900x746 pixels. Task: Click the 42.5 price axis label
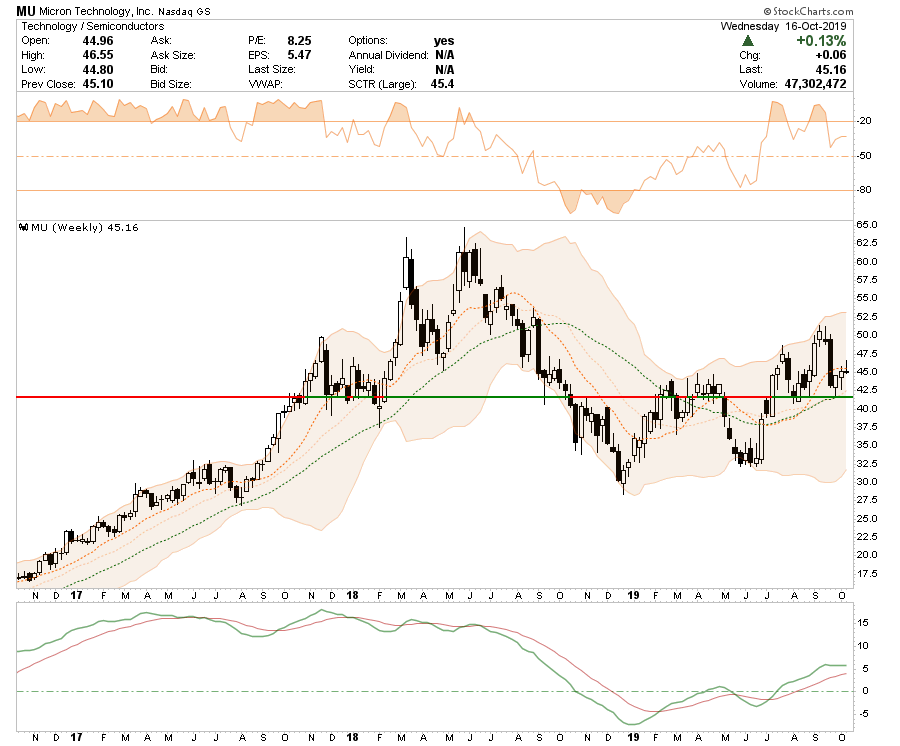point(867,390)
